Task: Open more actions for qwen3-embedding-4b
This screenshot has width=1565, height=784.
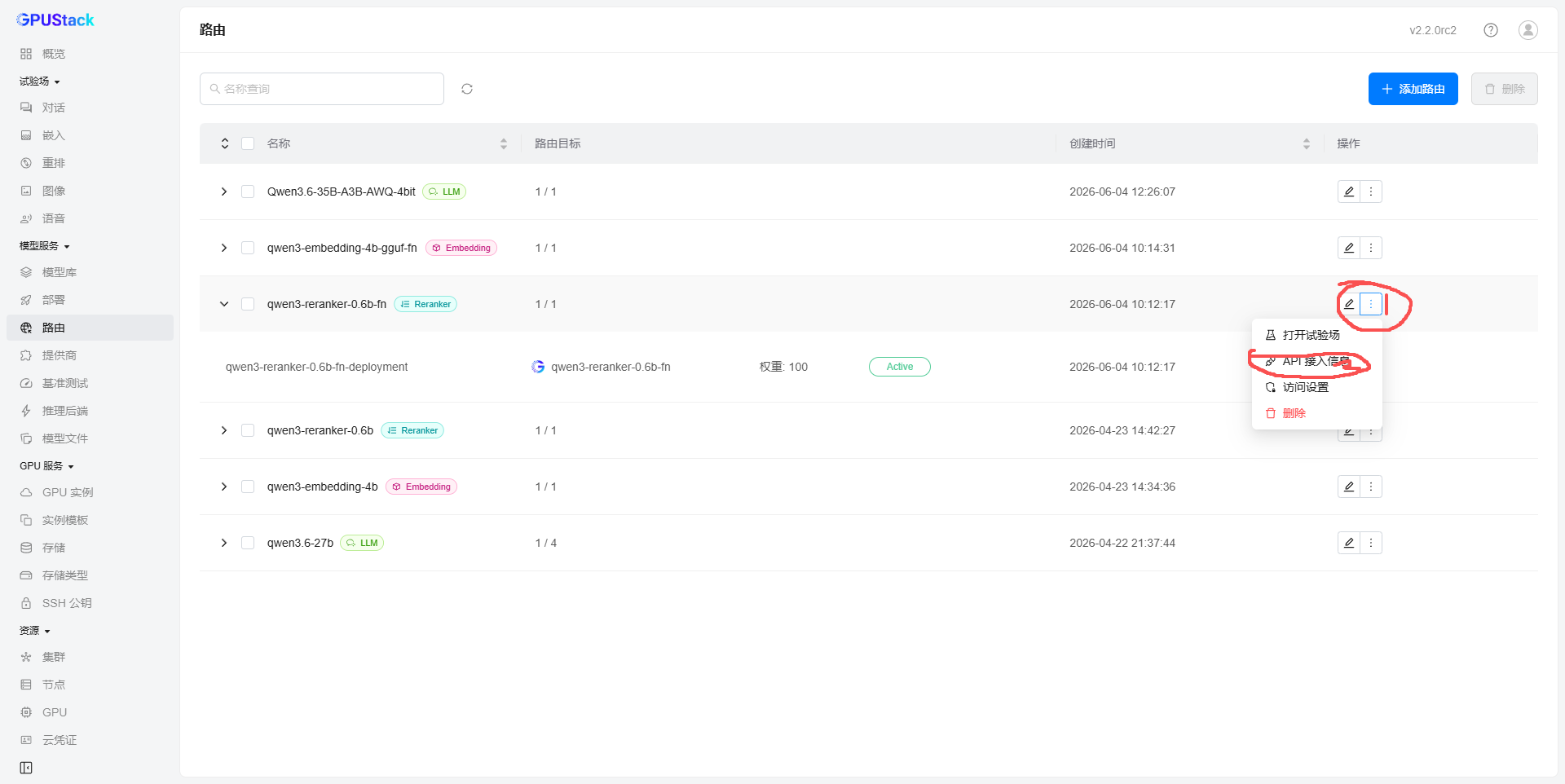Action: 1371,487
